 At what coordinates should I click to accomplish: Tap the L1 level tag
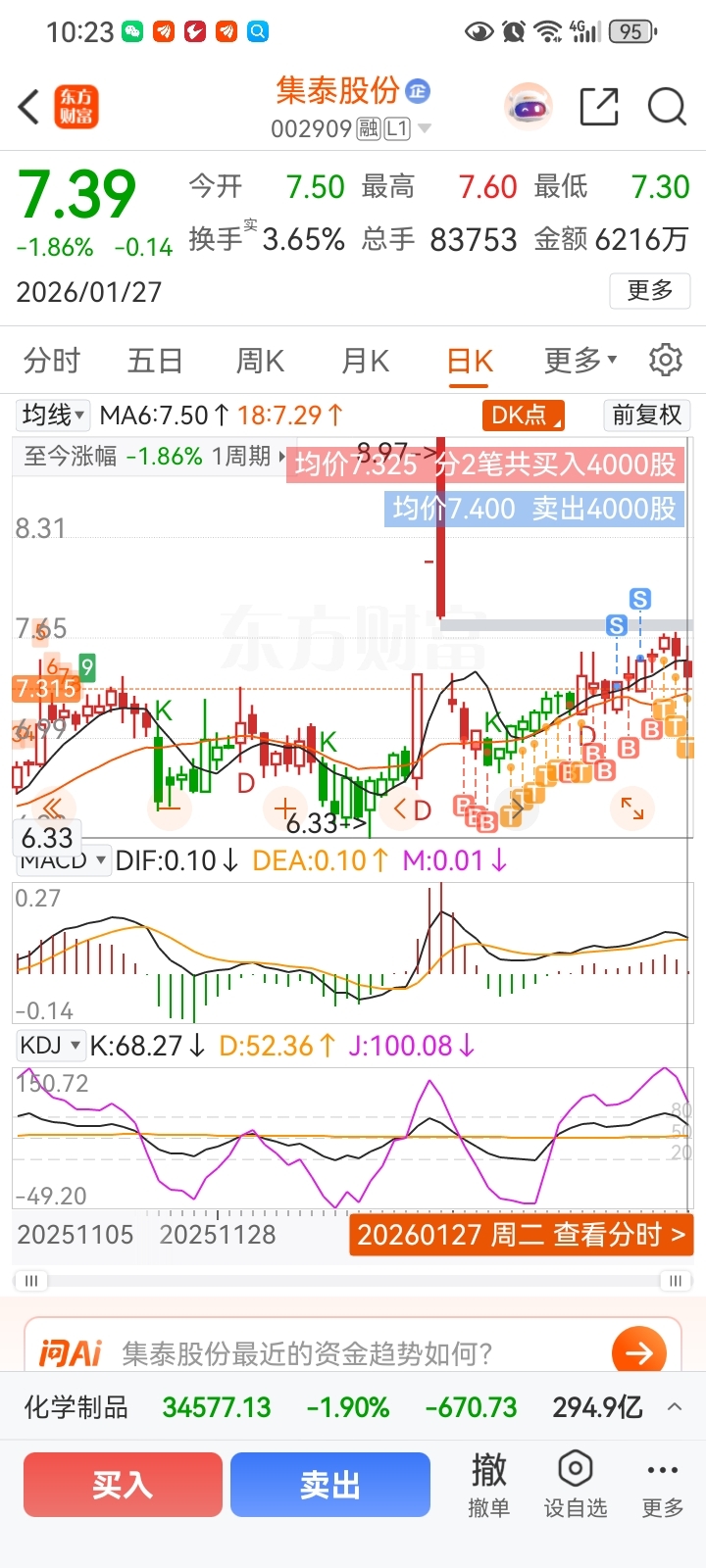[397, 128]
